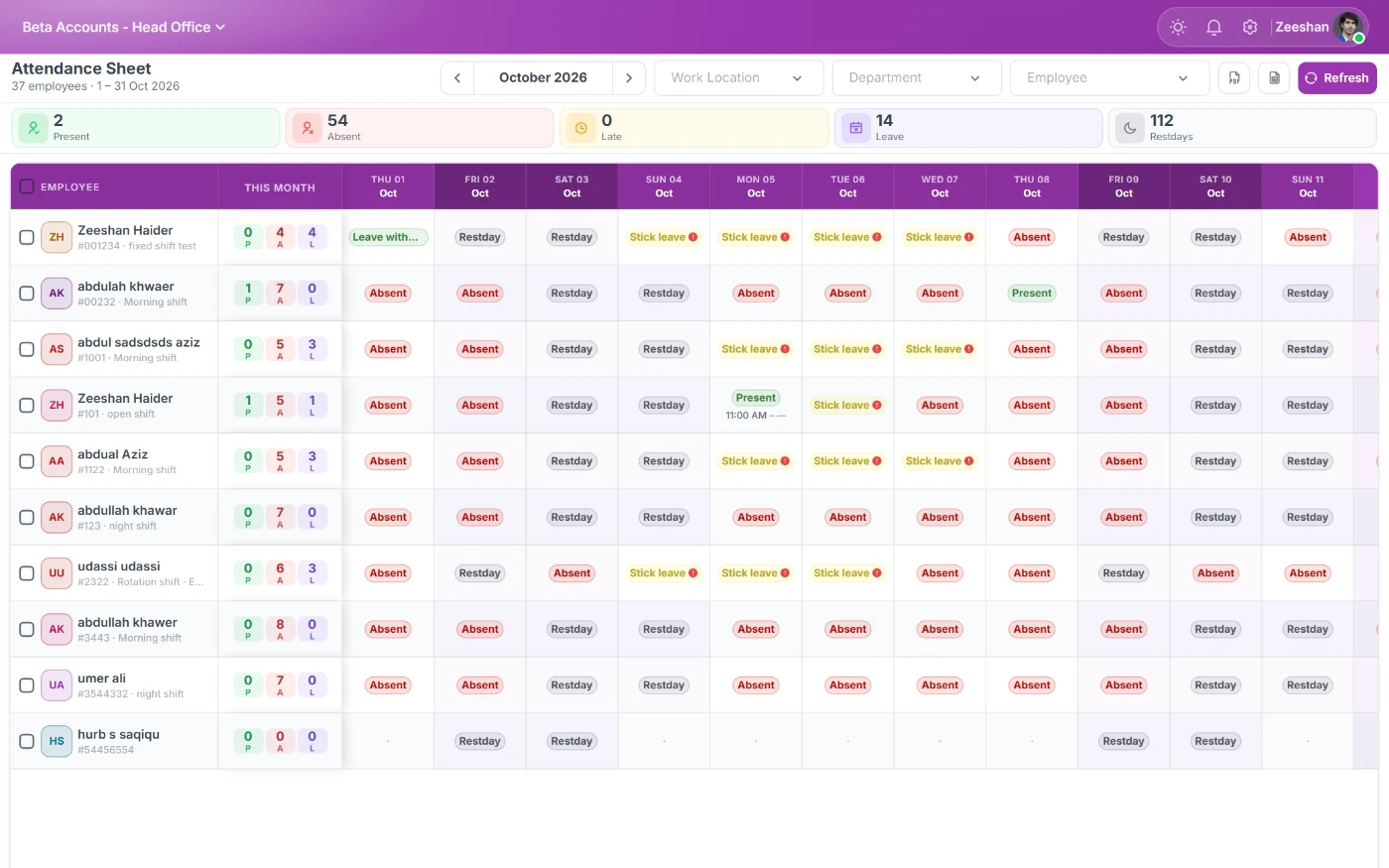This screenshot has height=868, width=1389.
Task: Open the October 2026 month picker
Action: 543,77
